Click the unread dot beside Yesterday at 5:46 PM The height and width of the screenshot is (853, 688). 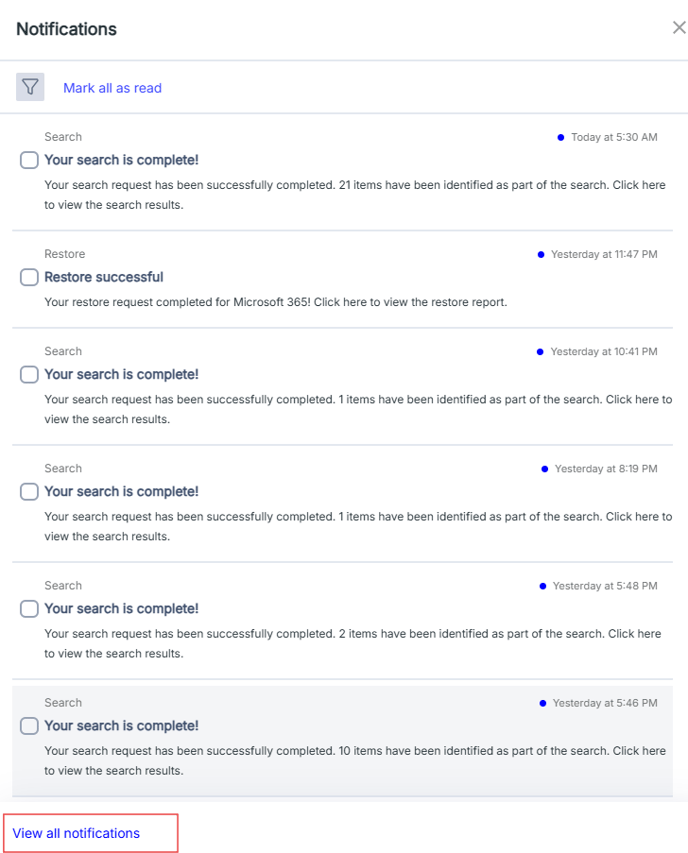point(542,703)
